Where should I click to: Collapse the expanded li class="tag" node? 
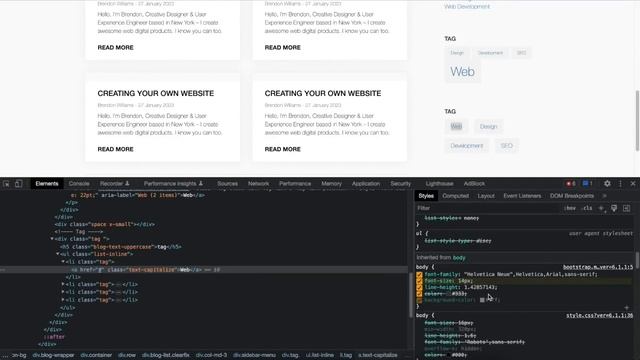(63, 262)
